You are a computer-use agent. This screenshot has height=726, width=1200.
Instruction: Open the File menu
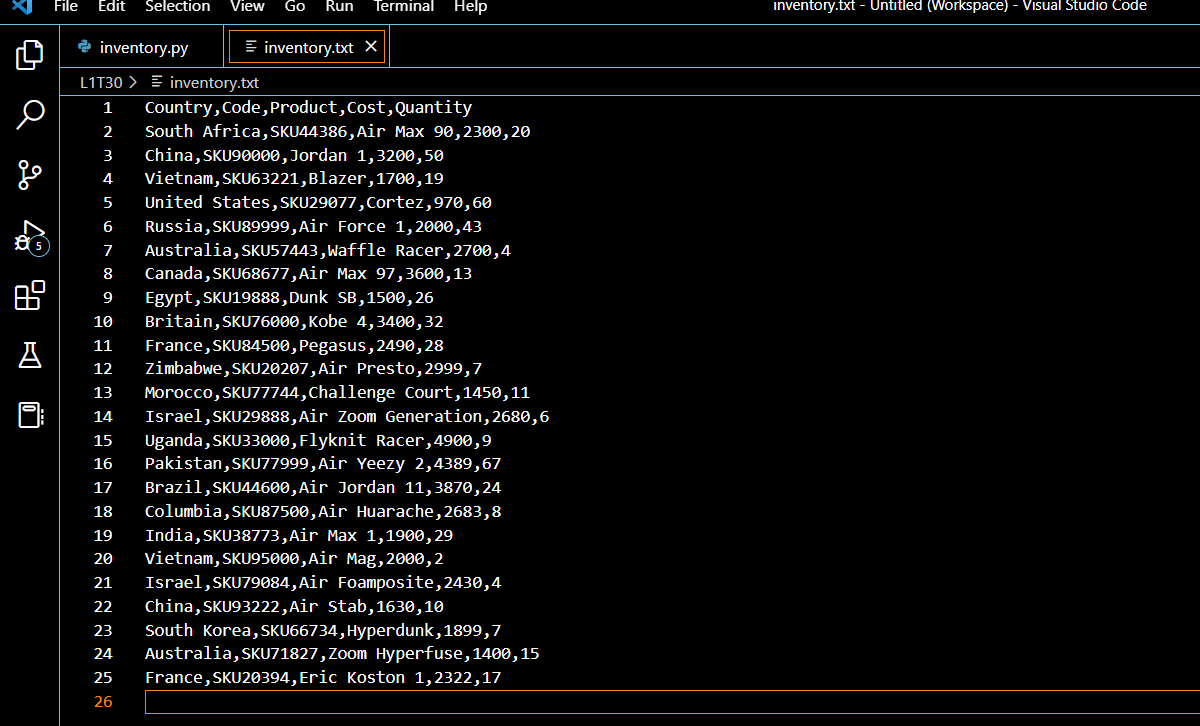65,8
